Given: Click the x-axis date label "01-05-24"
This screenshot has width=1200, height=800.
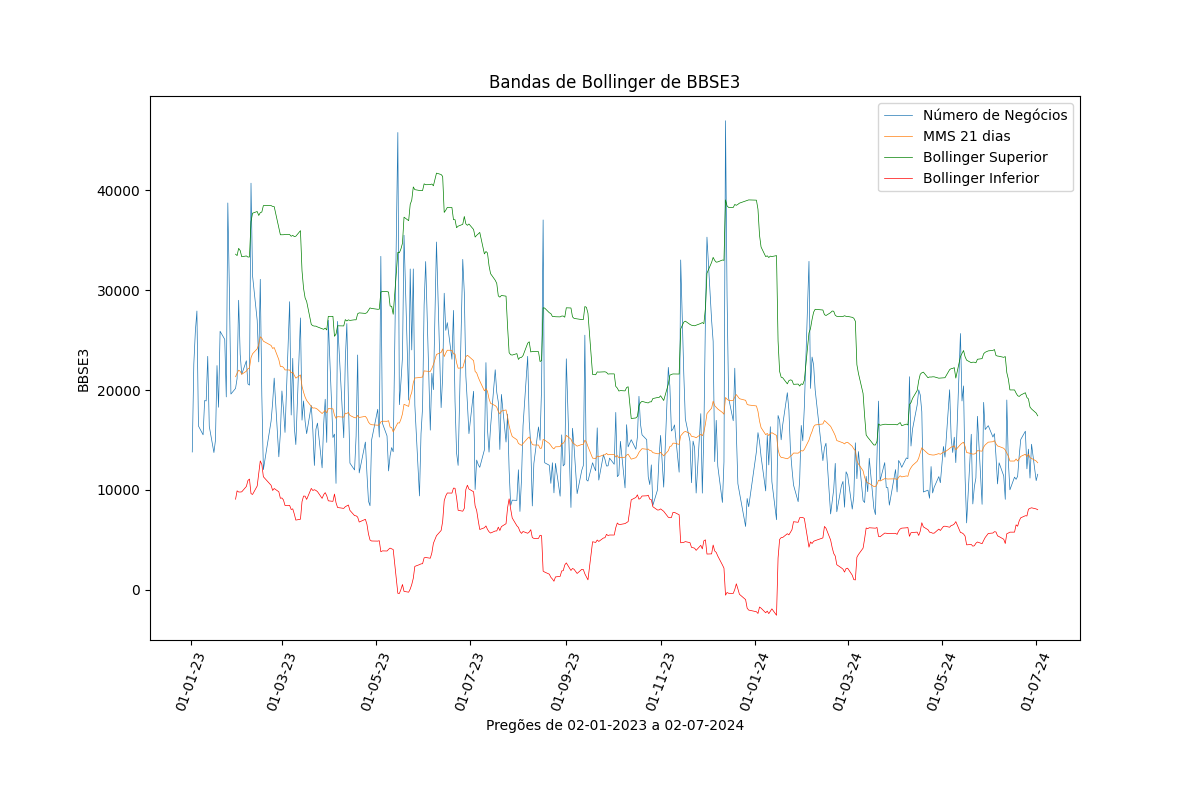Looking at the screenshot, I should coord(942,681).
